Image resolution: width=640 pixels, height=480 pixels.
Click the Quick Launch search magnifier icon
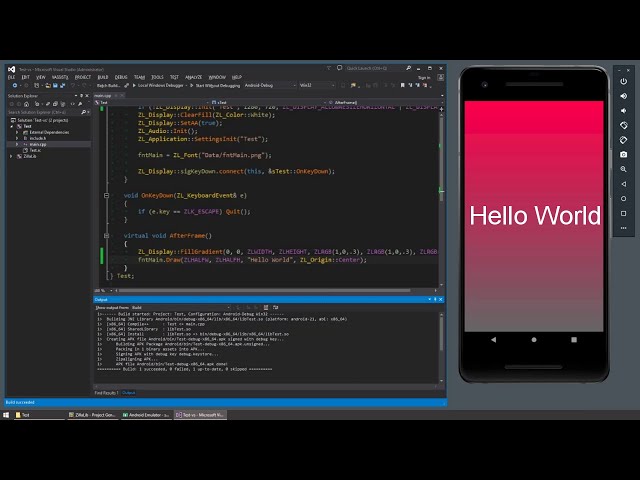pyautogui.click(x=408, y=68)
